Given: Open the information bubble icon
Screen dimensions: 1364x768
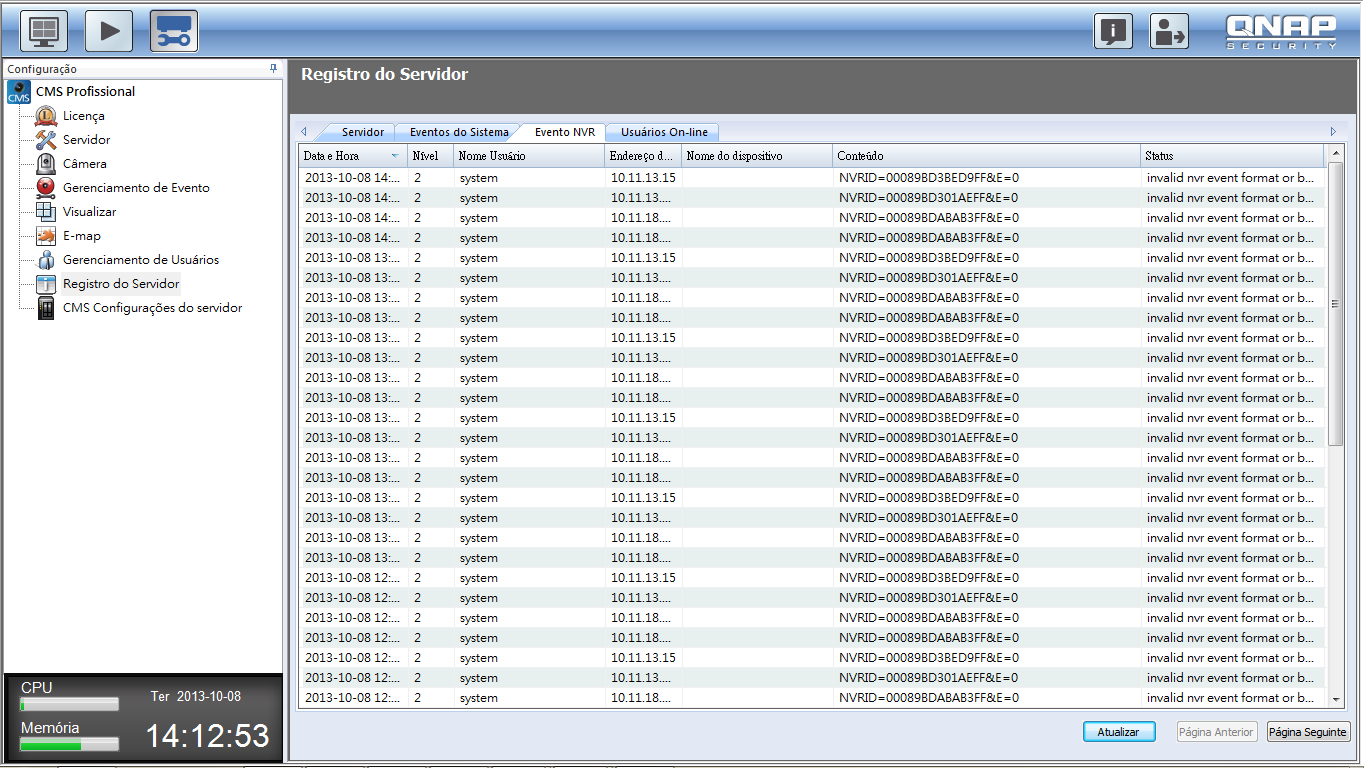Looking at the screenshot, I should click(x=1112, y=31).
